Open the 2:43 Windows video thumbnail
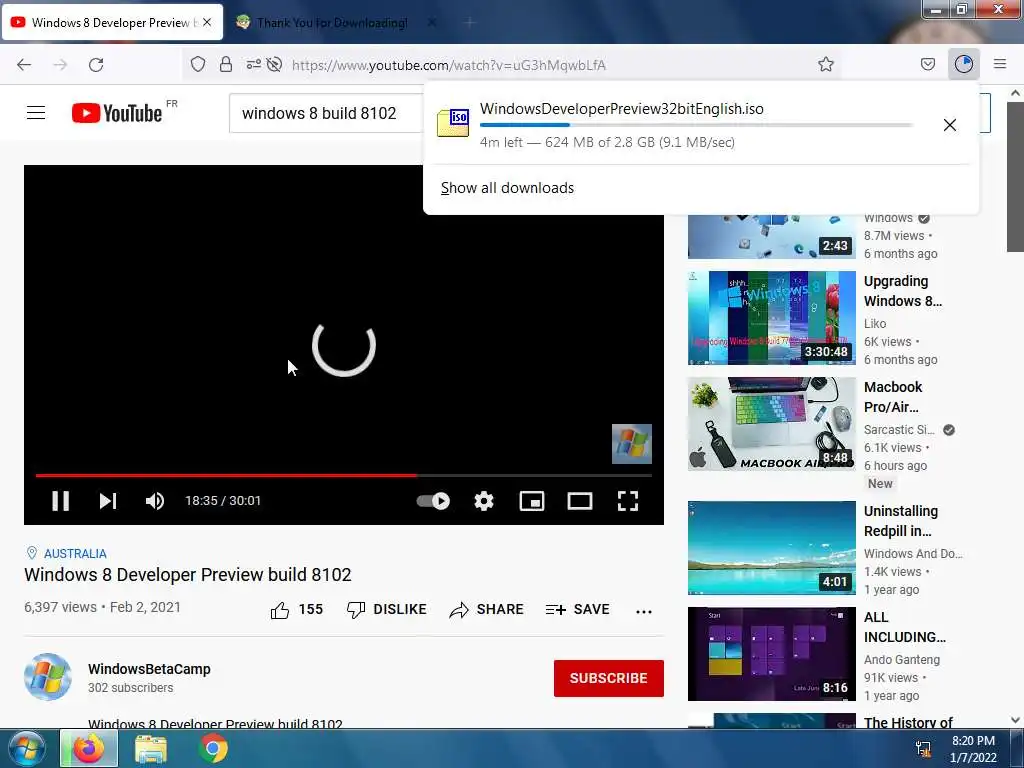Screen dimensions: 1024x768 771,236
